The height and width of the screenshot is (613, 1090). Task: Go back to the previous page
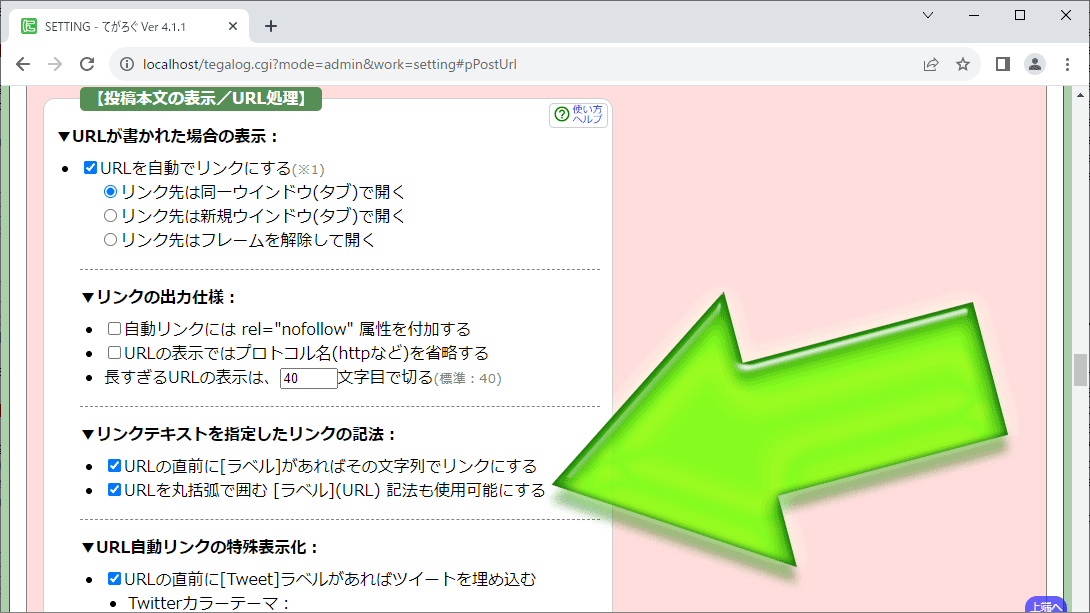click(23, 64)
